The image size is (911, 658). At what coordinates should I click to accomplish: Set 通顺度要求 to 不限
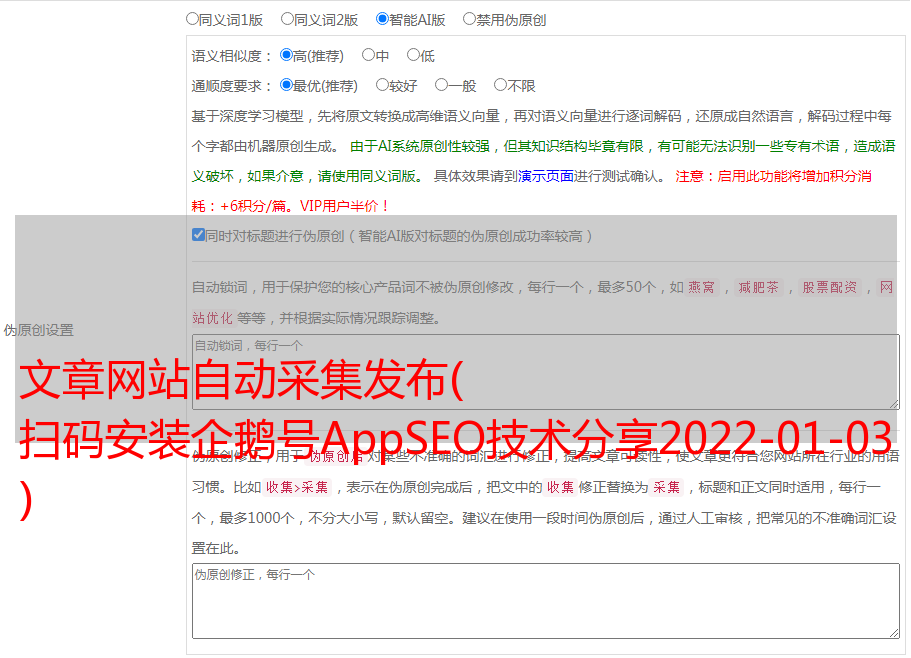pos(500,85)
